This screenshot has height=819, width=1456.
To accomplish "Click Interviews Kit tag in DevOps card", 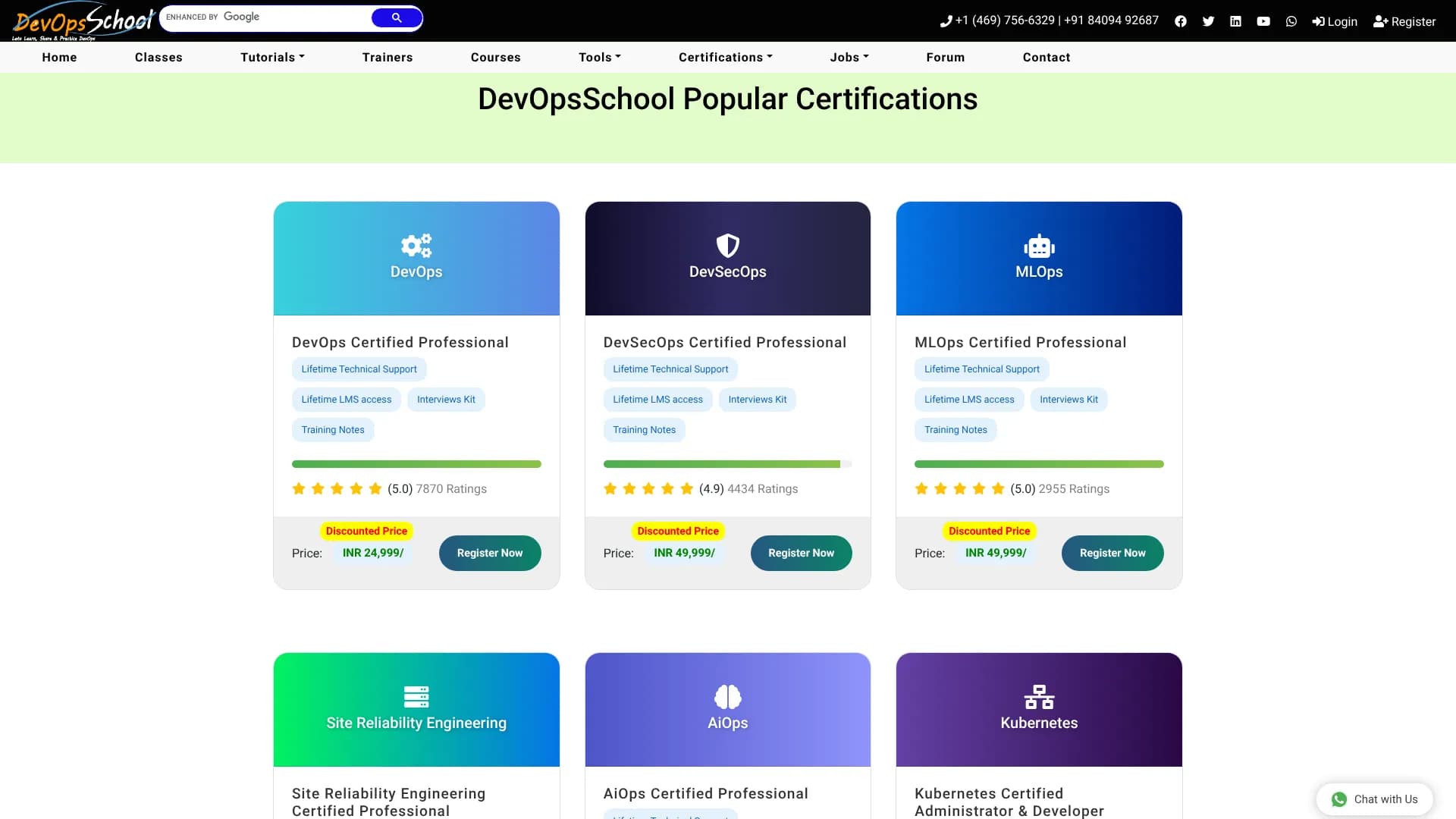I will pyautogui.click(x=446, y=400).
